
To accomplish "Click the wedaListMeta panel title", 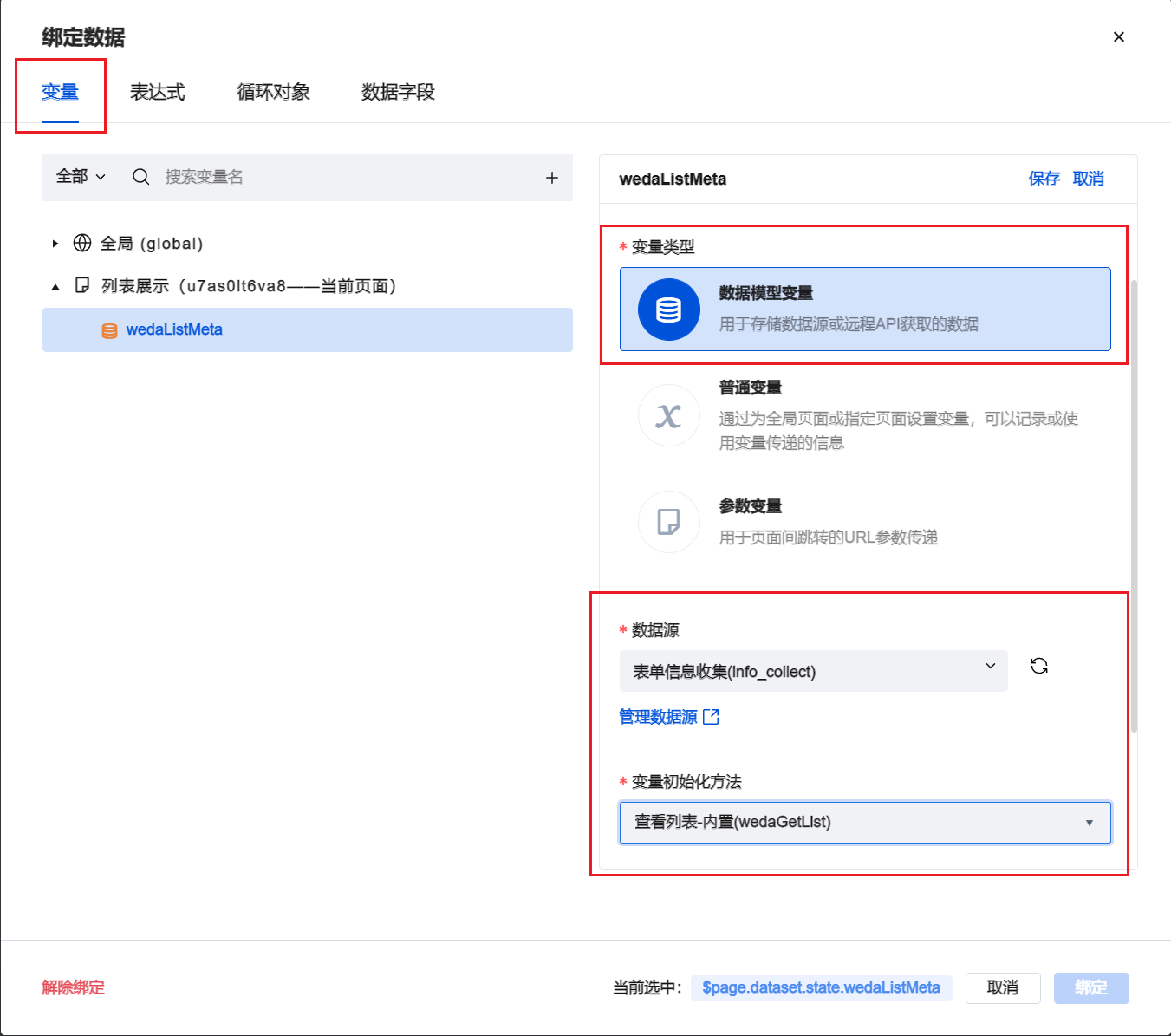I will [673, 179].
